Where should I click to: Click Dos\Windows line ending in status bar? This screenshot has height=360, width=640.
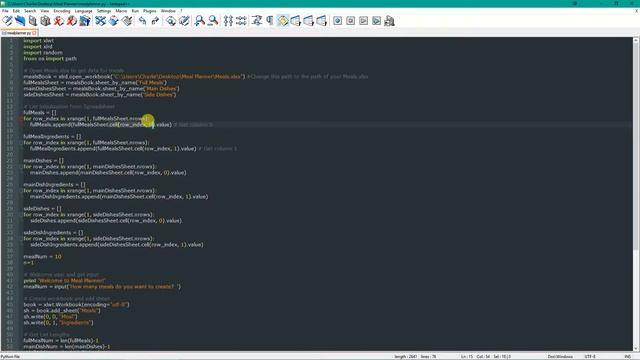click(560, 357)
